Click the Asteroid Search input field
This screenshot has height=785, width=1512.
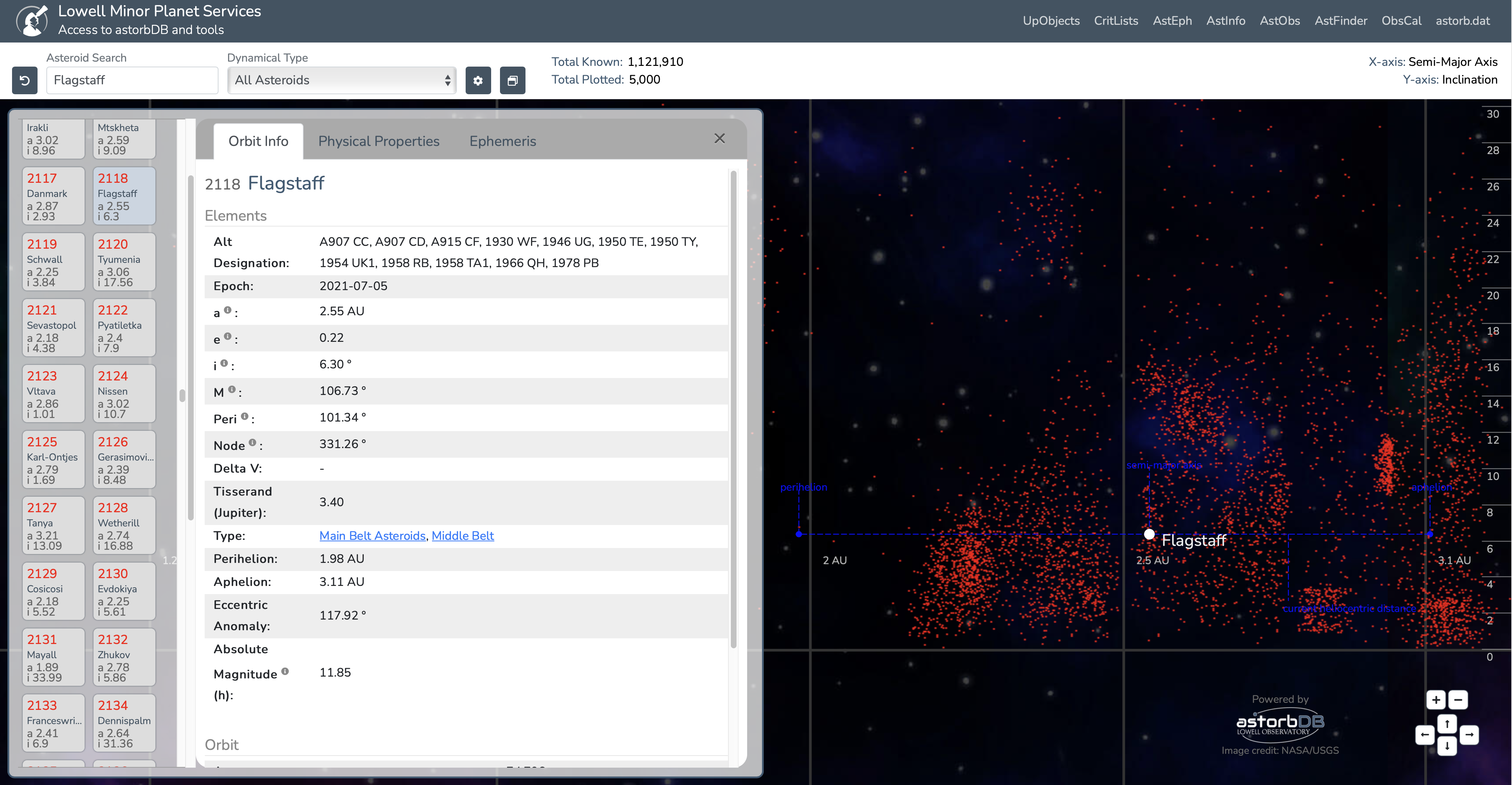tap(132, 80)
